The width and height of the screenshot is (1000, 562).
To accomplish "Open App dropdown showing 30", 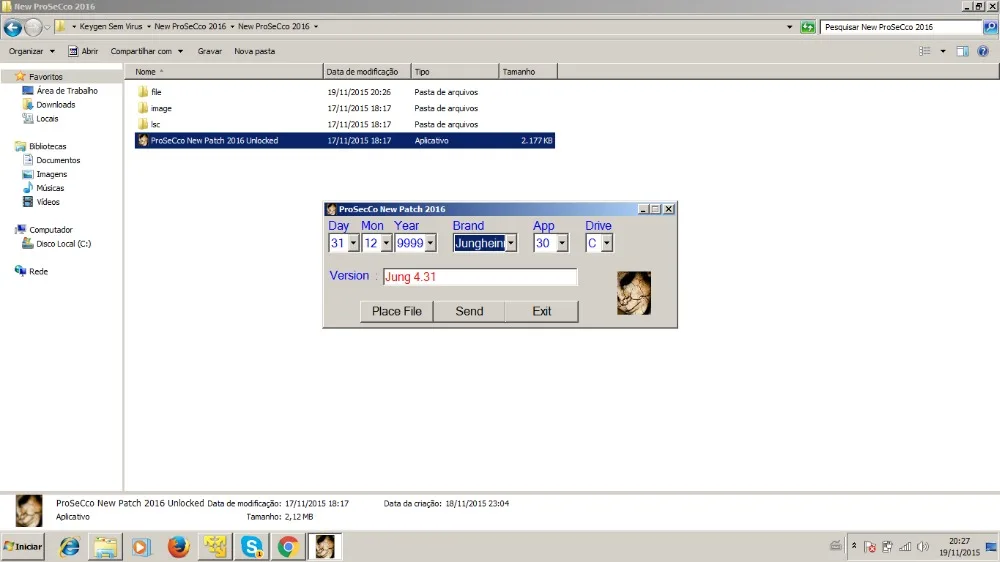I will click(x=562, y=243).
